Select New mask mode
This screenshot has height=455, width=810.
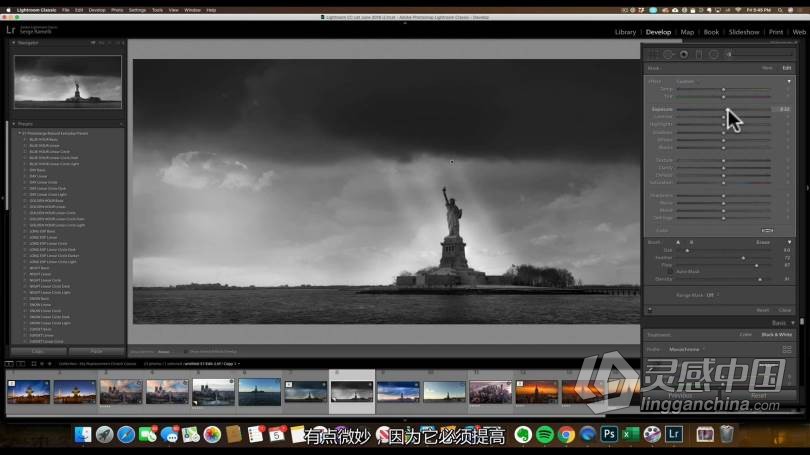tap(767, 68)
